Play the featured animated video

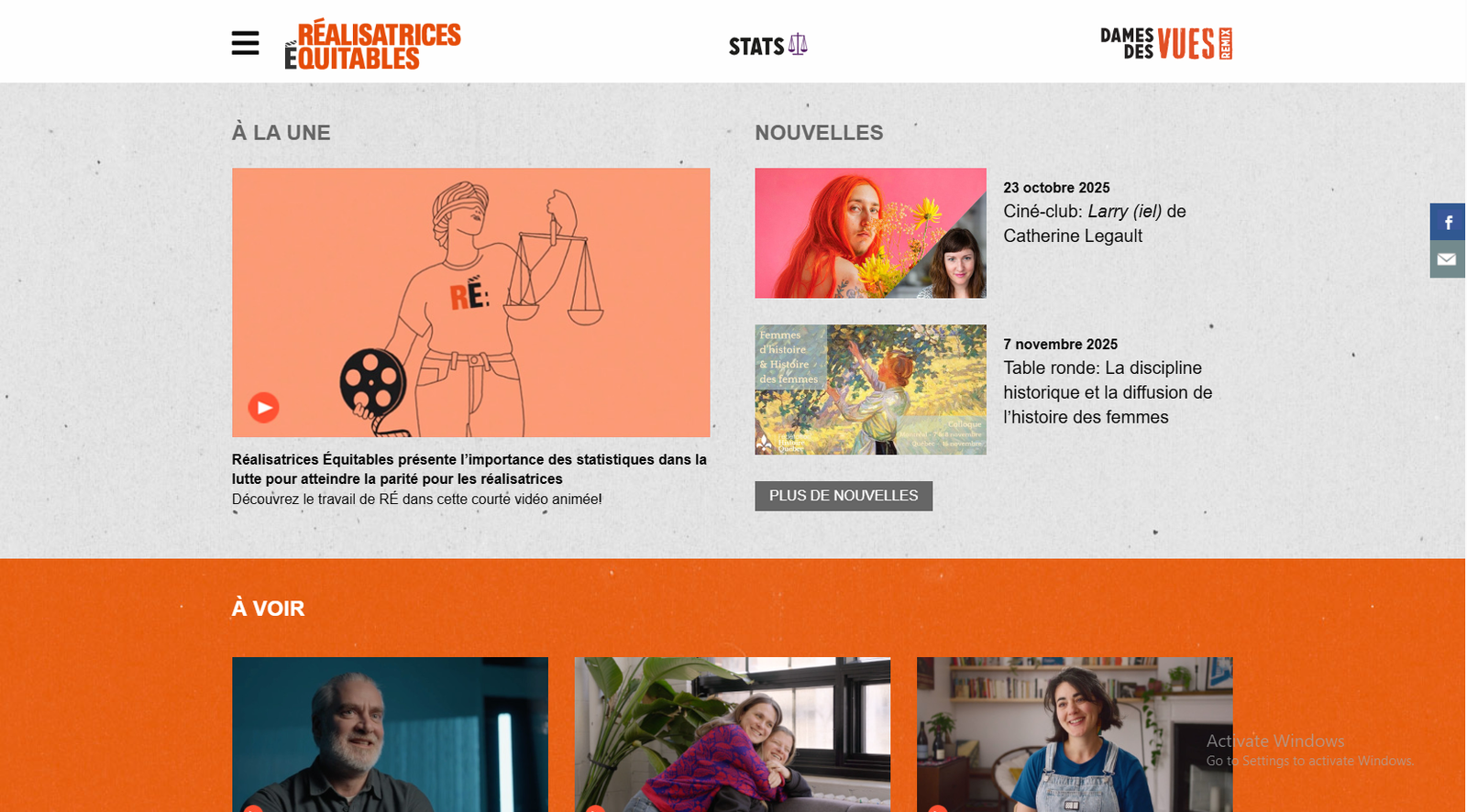coord(263,407)
